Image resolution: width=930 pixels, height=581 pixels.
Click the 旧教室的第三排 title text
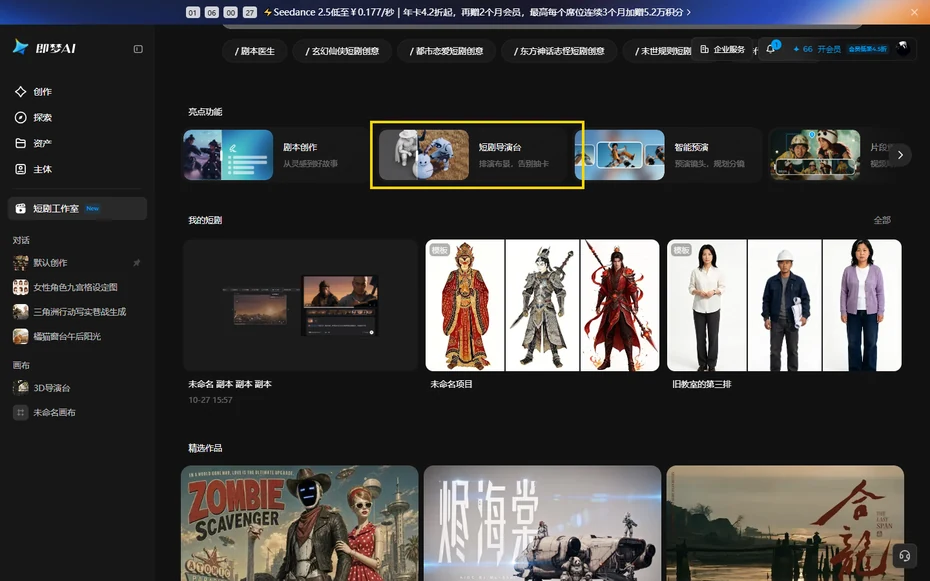pos(702,384)
